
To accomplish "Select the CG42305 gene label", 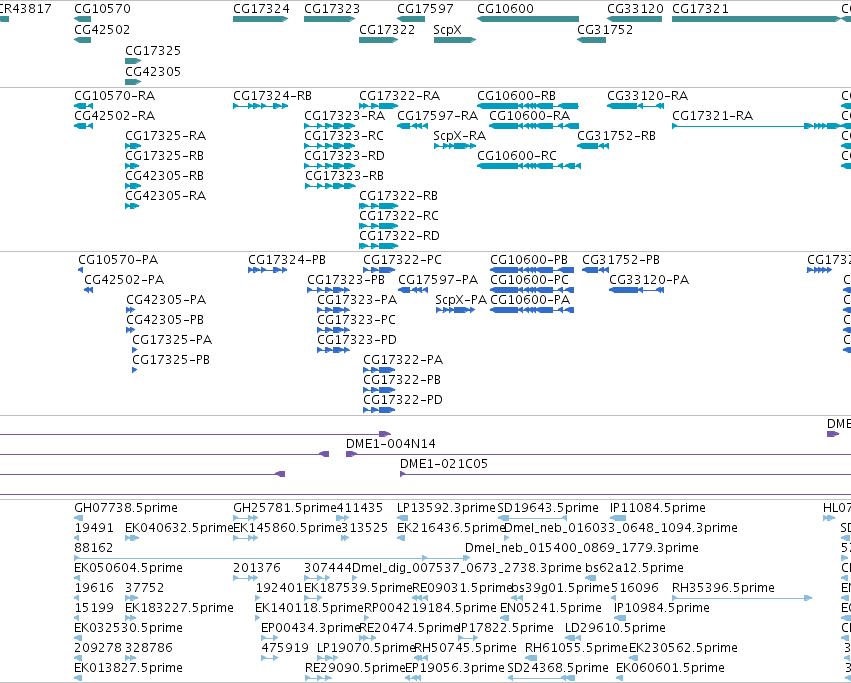I will point(153,71).
